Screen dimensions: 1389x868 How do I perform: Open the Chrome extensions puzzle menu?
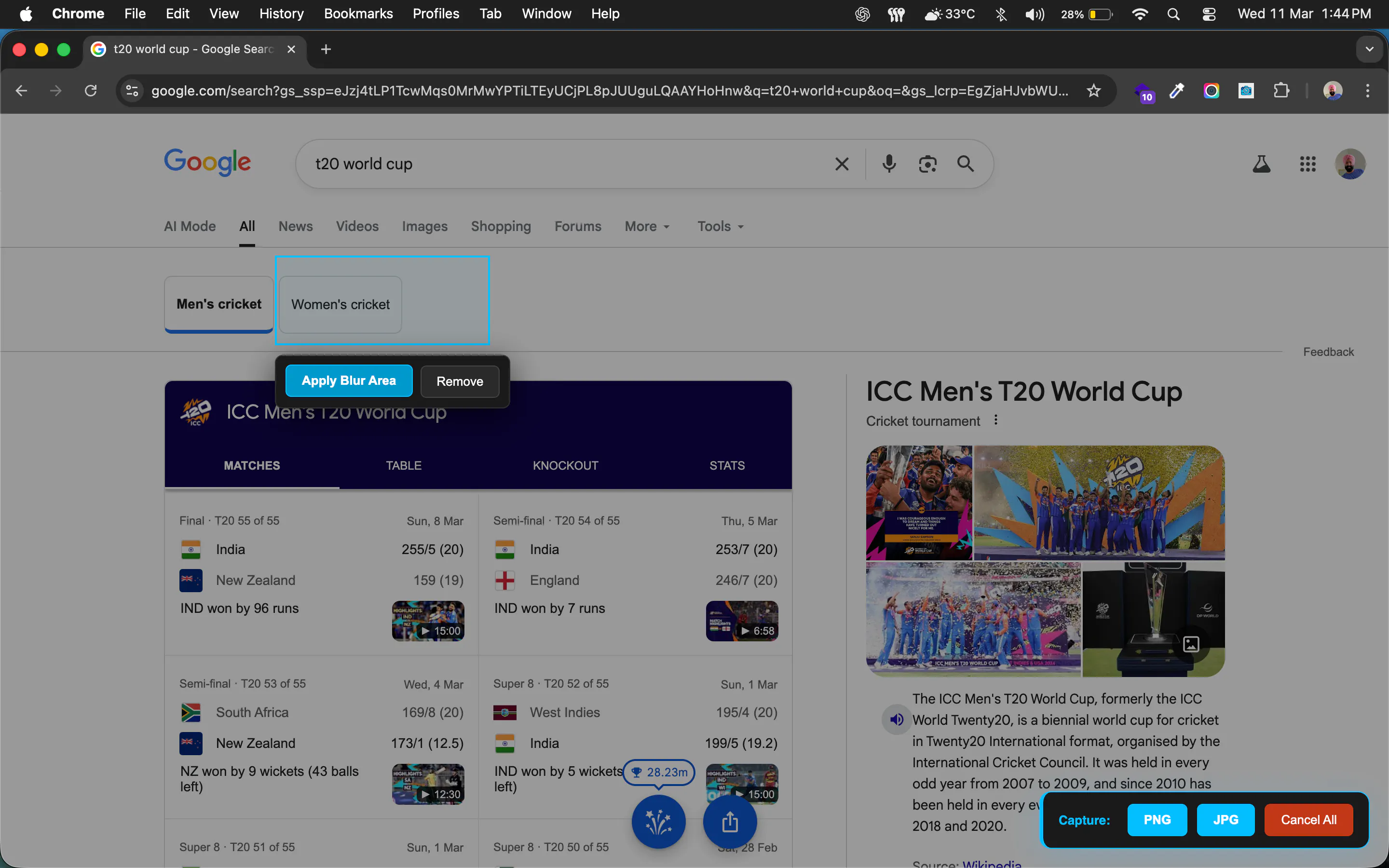point(1281,91)
